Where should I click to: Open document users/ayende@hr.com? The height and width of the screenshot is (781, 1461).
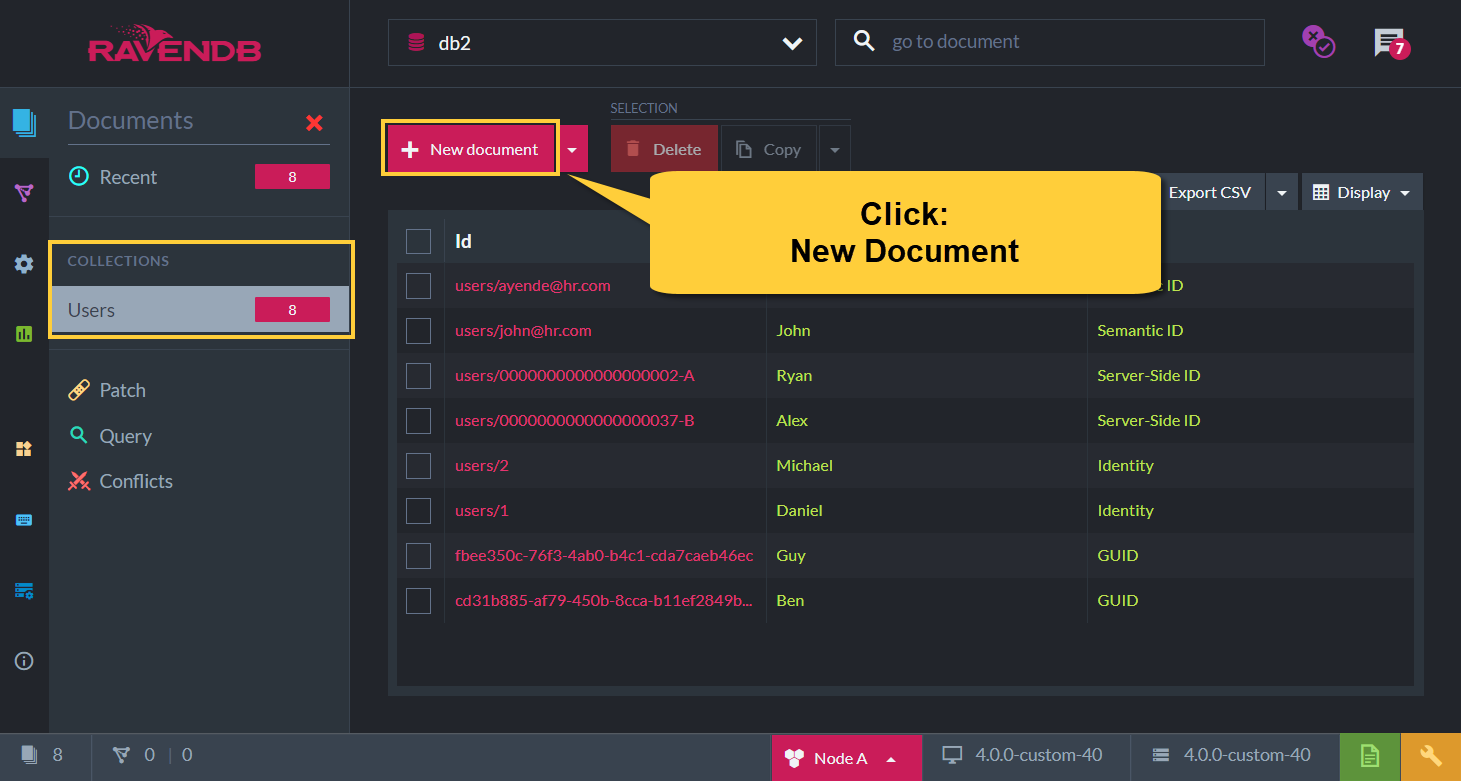532,285
